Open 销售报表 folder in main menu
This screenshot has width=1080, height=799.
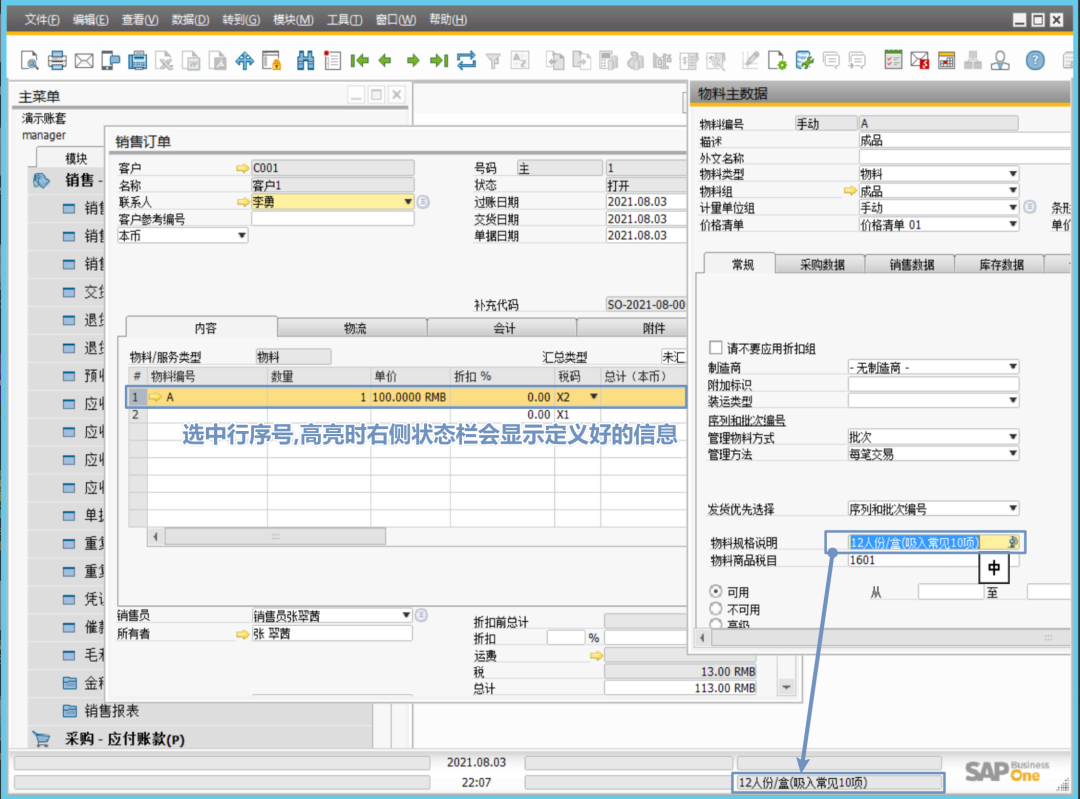[x=111, y=711]
